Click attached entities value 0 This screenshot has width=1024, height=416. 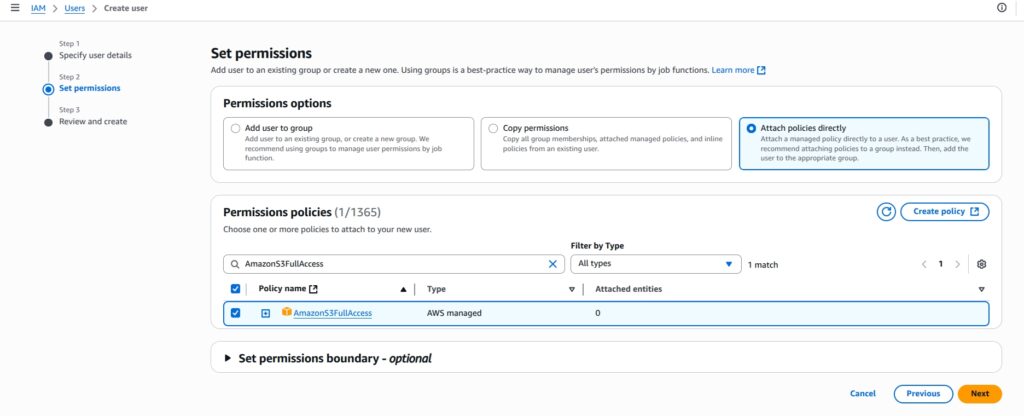click(x=598, y=313)
